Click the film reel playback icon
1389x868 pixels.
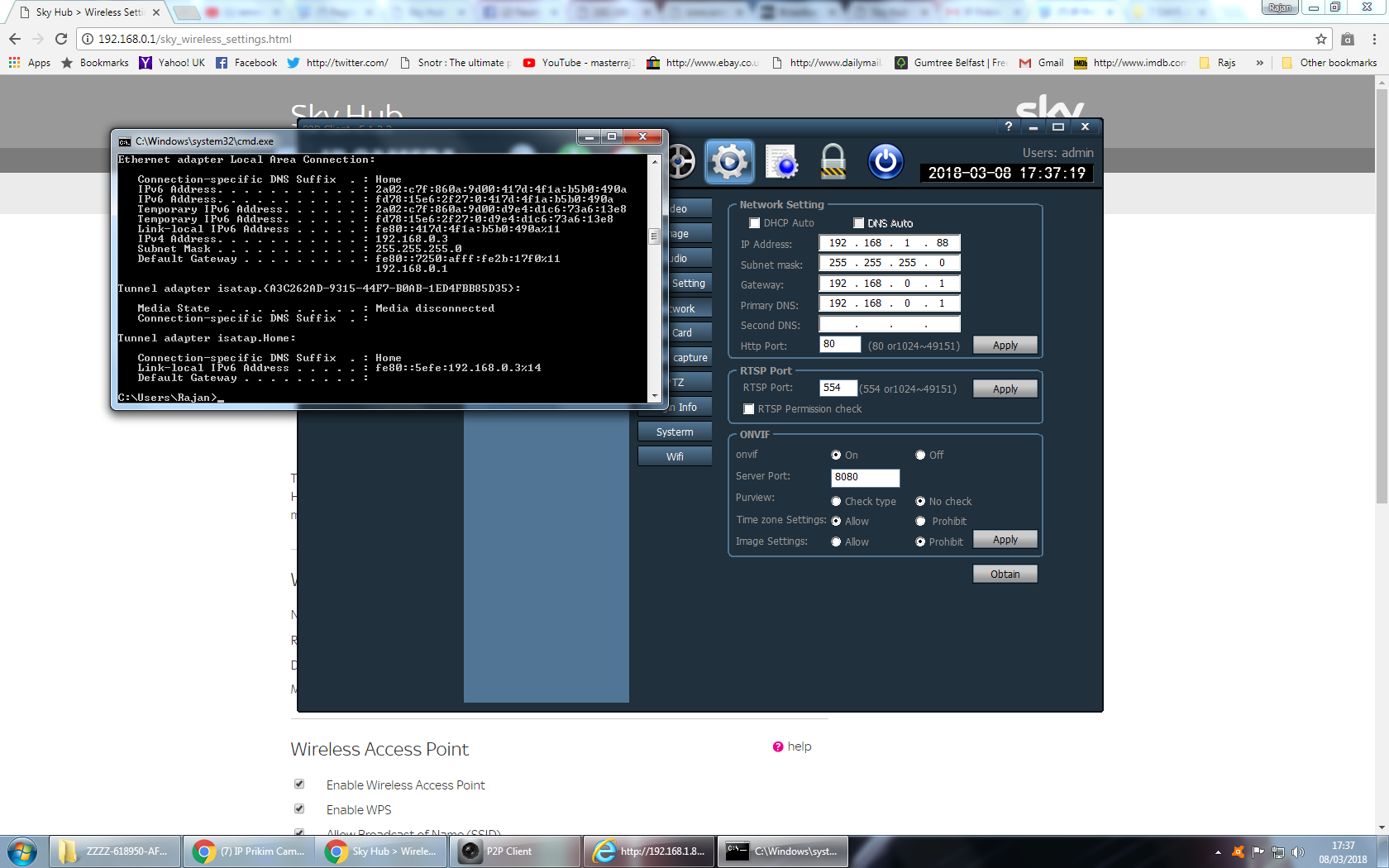point(682,161)
